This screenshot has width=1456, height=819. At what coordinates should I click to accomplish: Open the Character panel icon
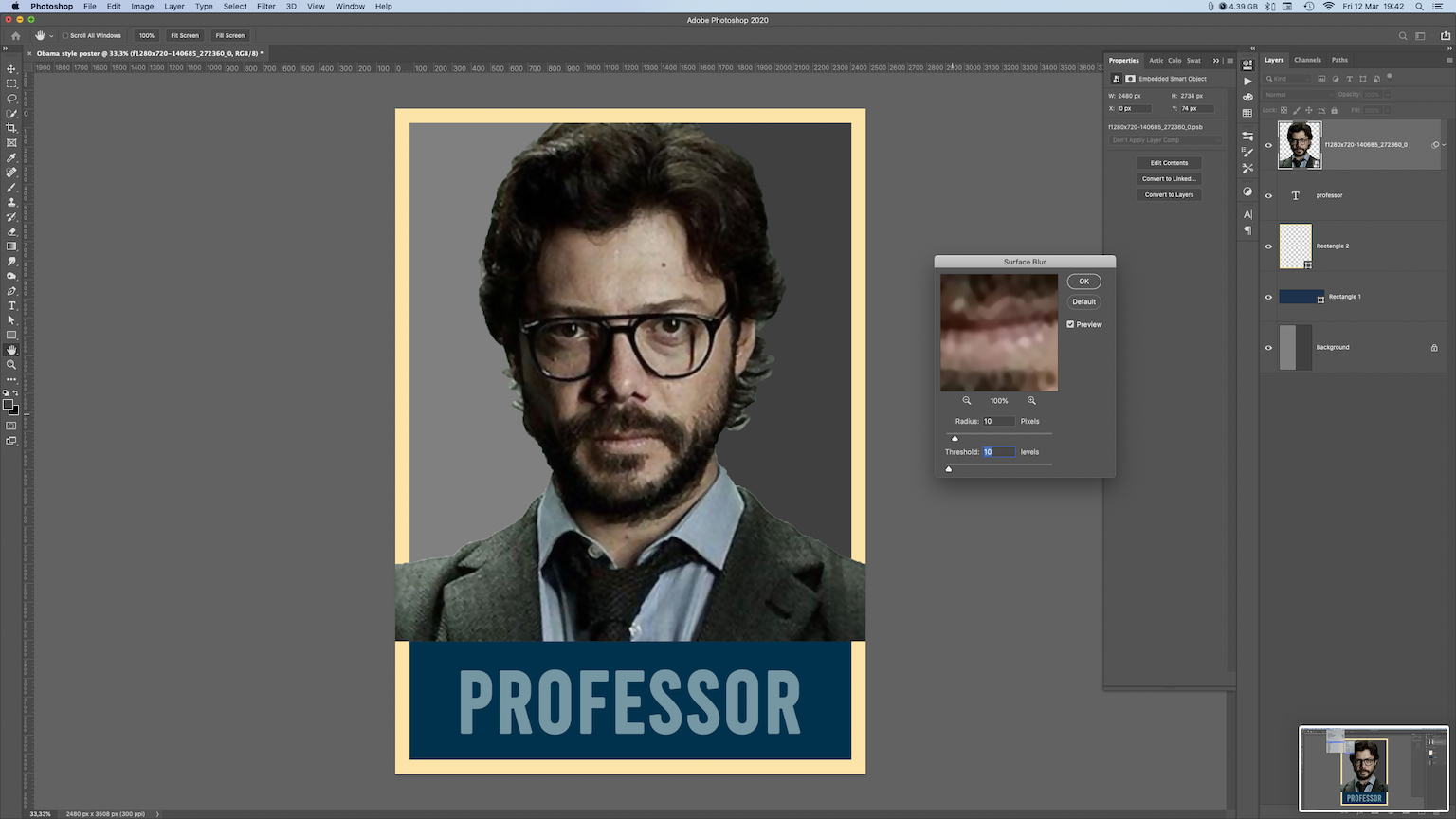click(1247, 214)
